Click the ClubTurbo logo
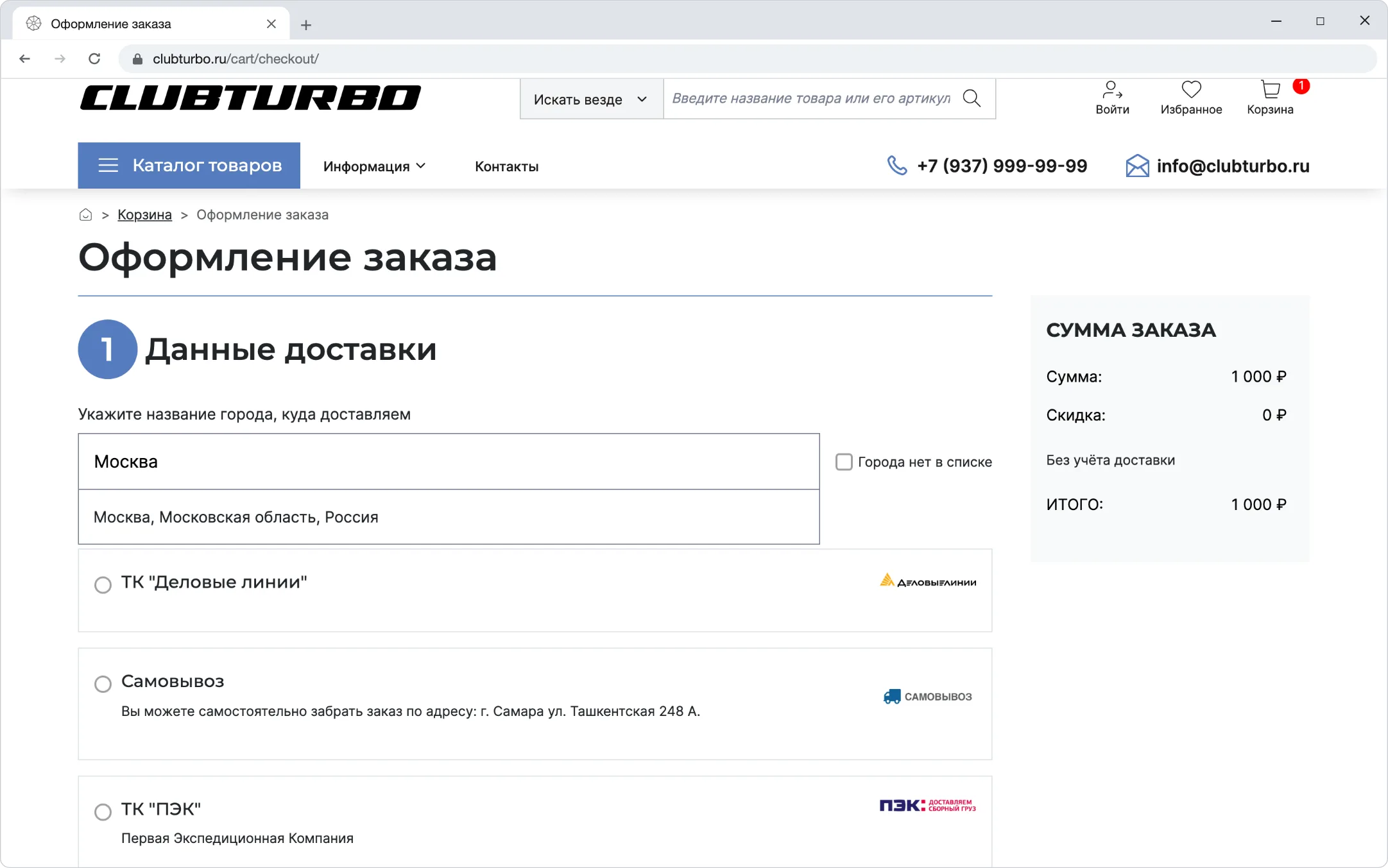This screenshot has width=1388, height=868. coord(250,98)
